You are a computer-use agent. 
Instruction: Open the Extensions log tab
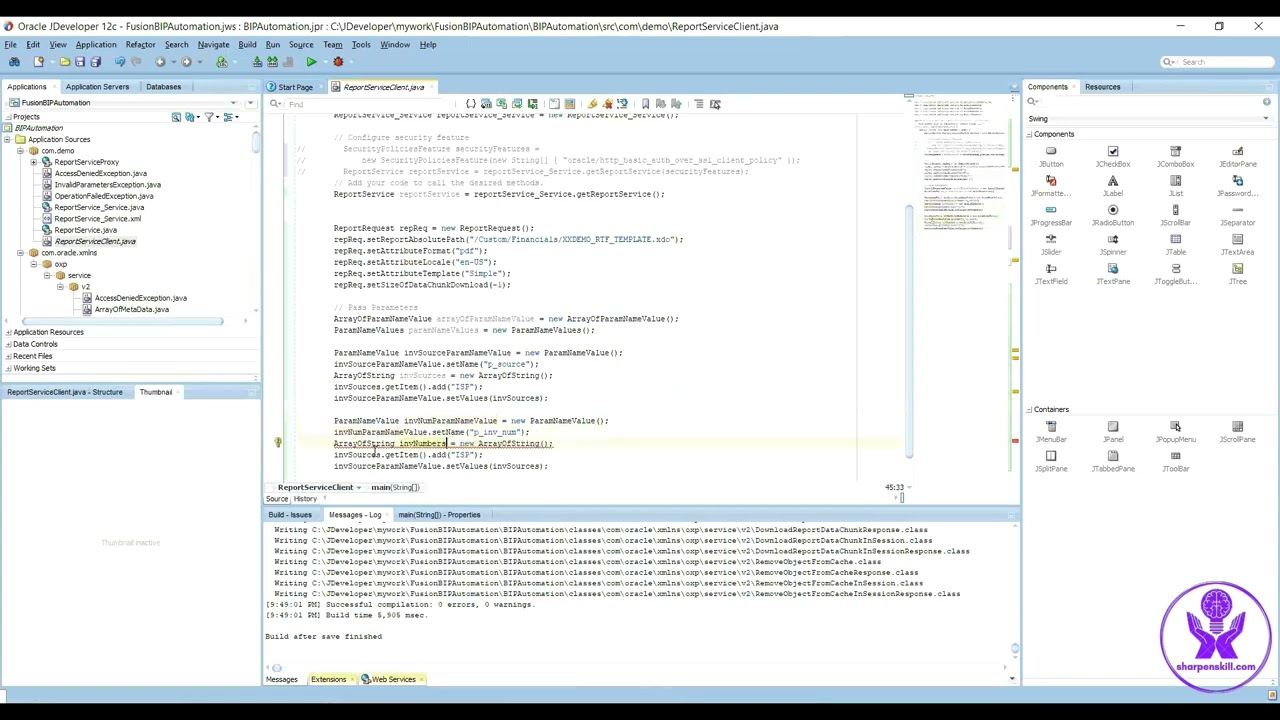pos(328,680)
